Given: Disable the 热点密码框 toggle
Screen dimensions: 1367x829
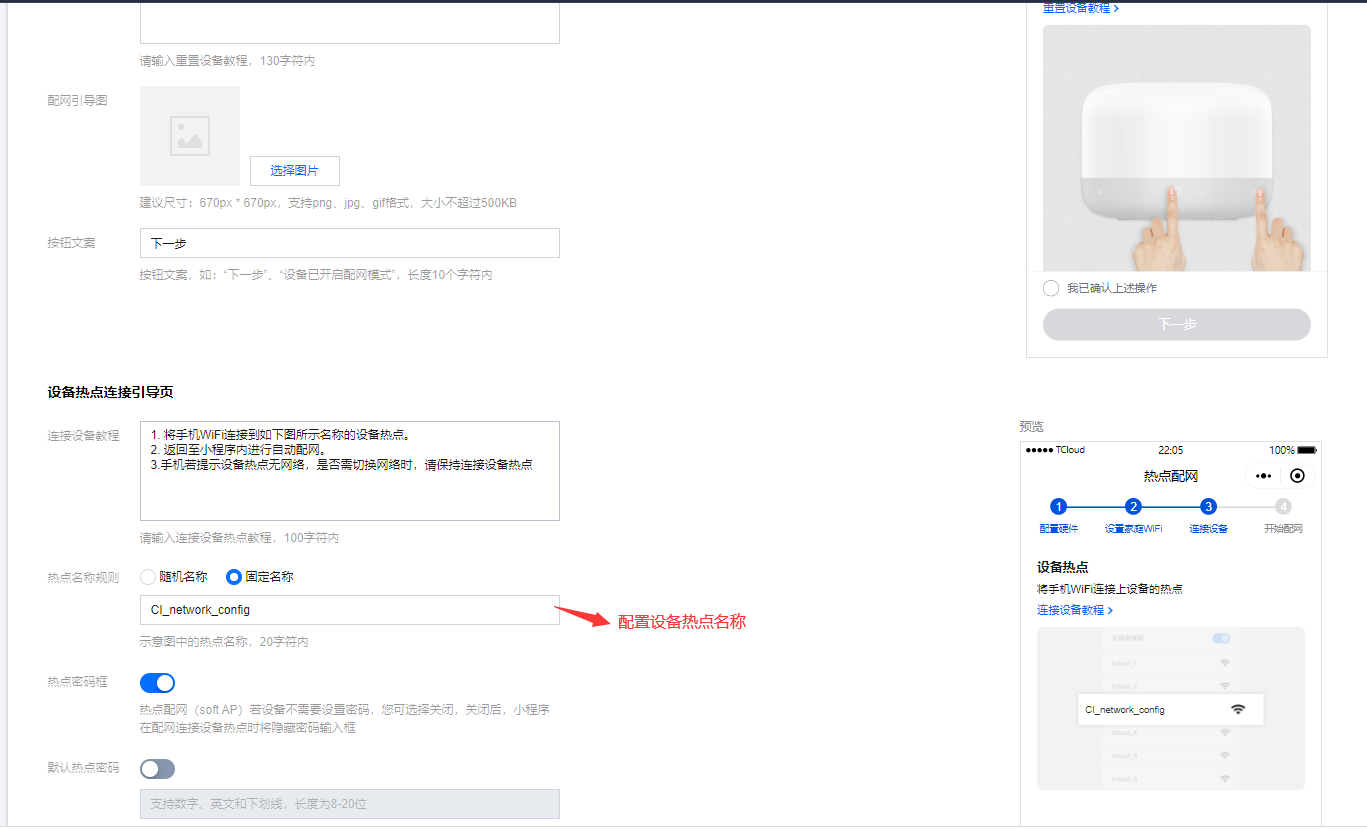Looking at the screenshot, I should point(157,682).
